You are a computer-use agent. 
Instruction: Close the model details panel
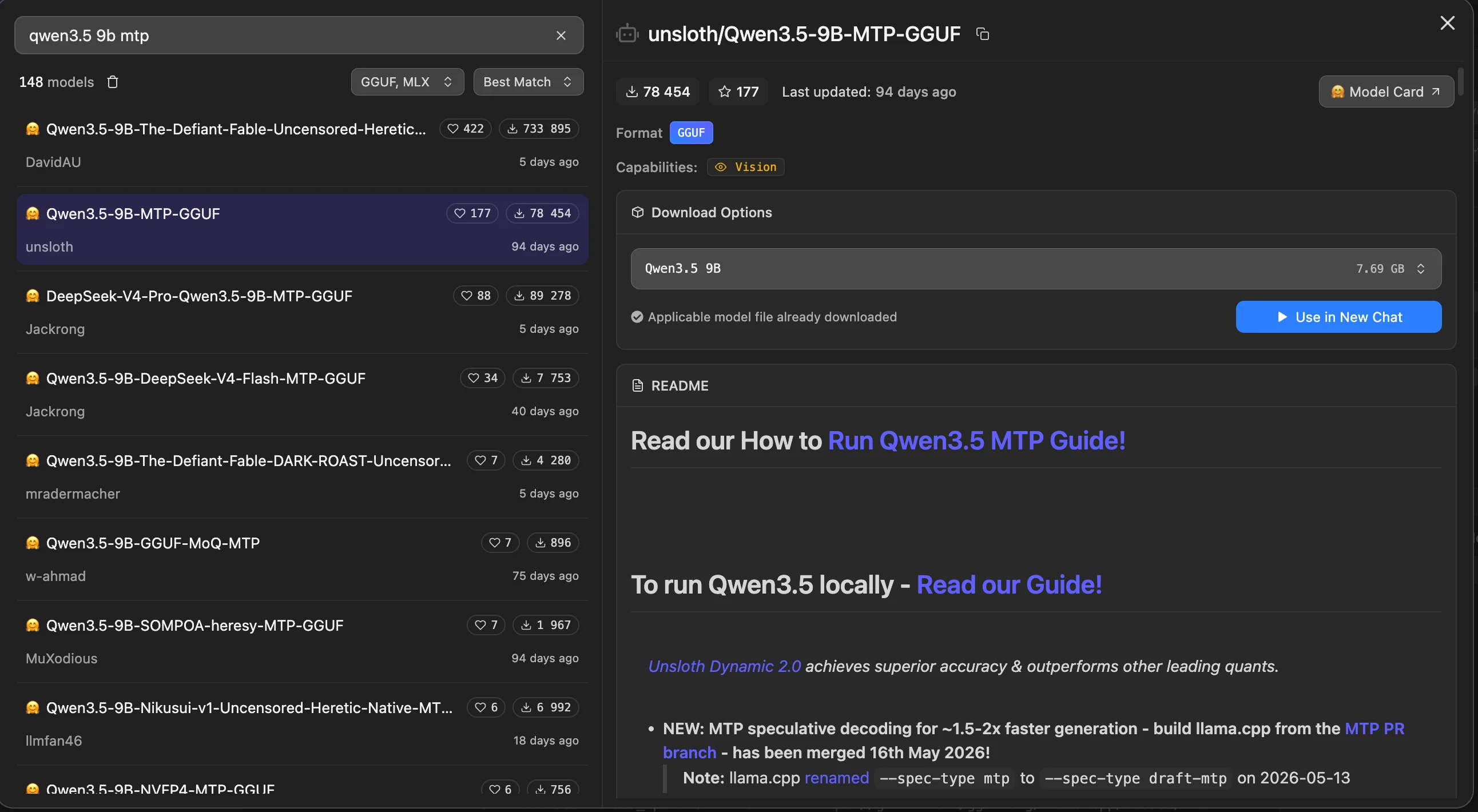click(x=1447, y=23)
